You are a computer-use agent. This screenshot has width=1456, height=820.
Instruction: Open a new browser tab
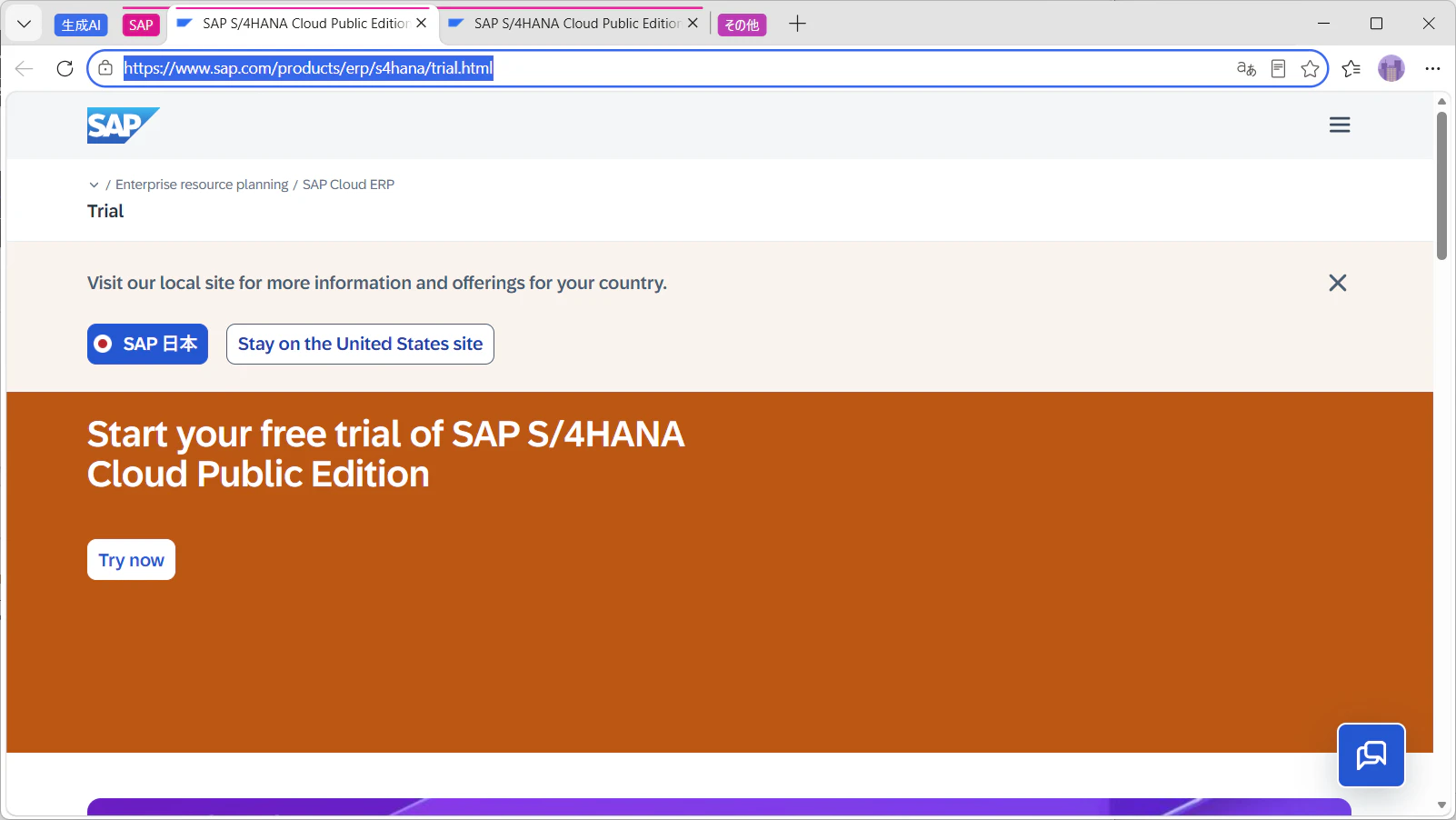[x=797, y=24]
